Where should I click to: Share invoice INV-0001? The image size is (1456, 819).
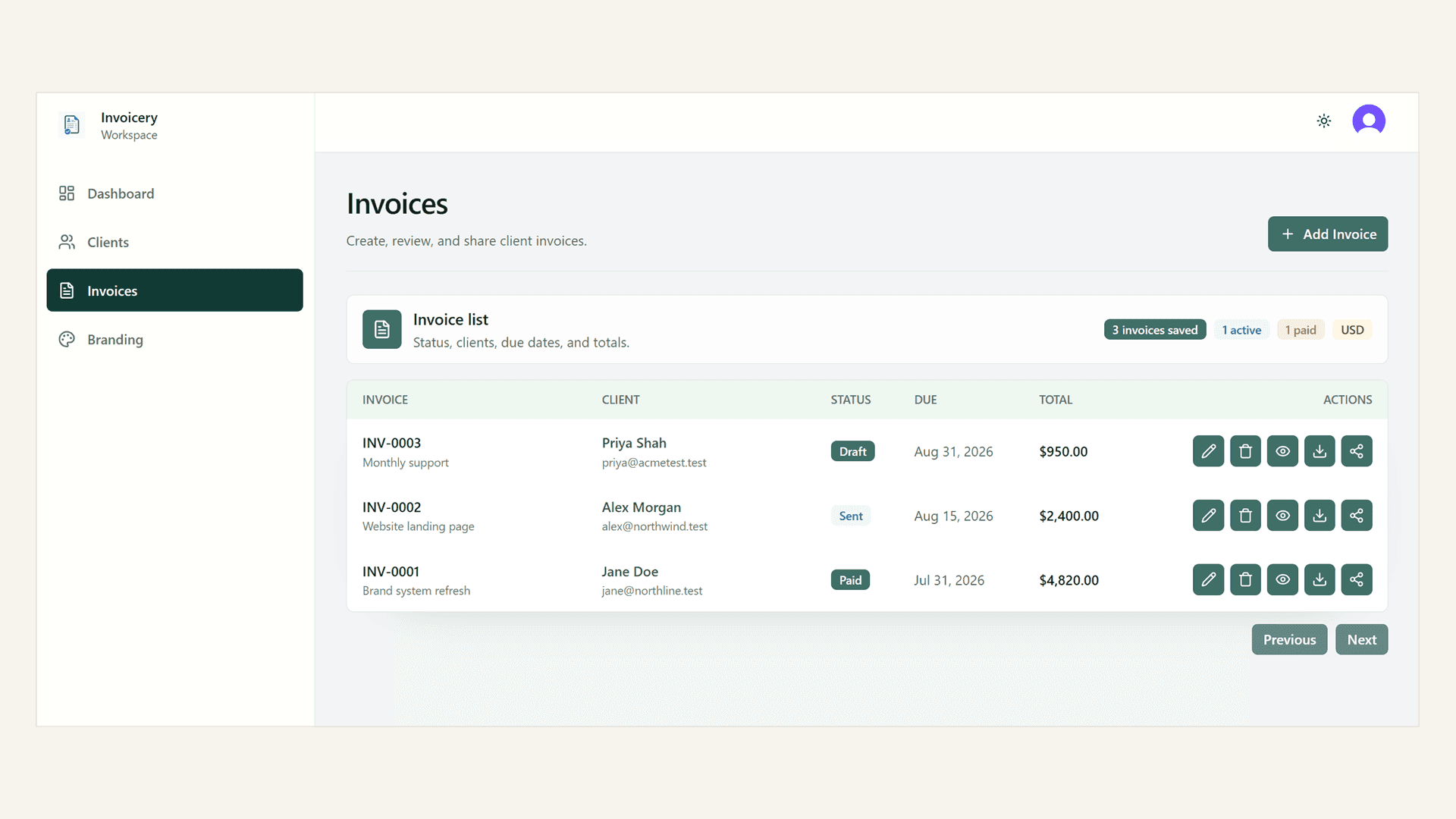(1357, 580)
